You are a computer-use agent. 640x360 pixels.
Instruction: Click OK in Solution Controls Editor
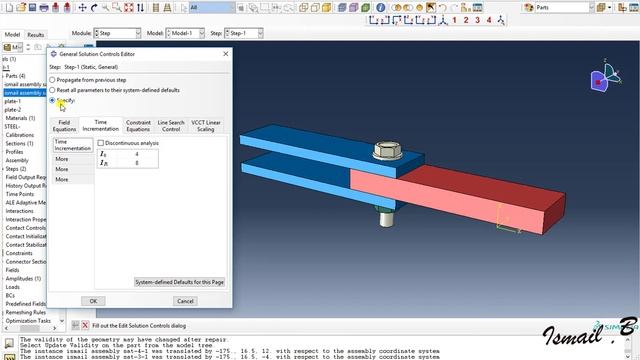tap(93, 301)
